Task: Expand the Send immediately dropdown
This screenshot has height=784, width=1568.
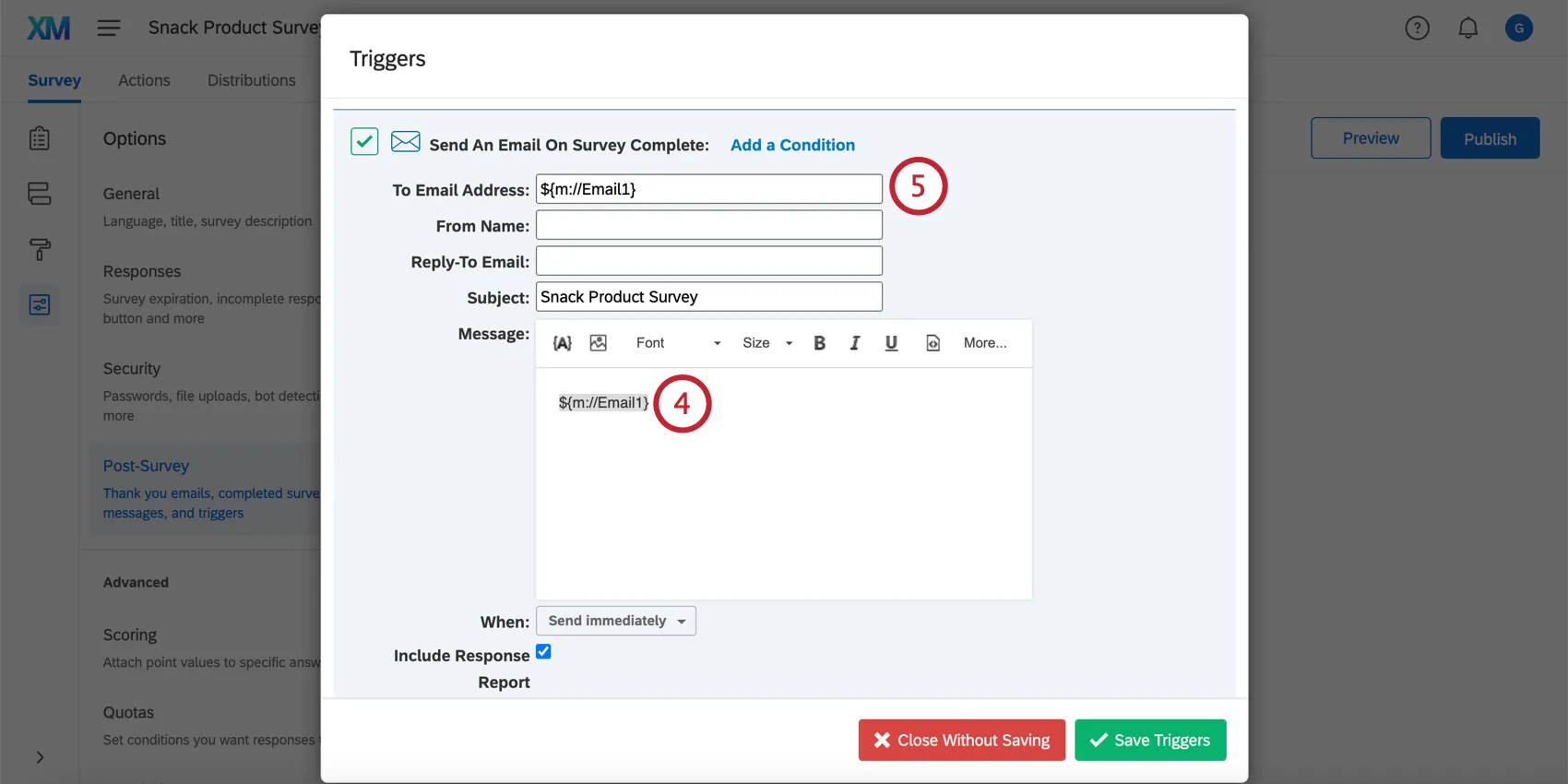Action: (616, 621)
